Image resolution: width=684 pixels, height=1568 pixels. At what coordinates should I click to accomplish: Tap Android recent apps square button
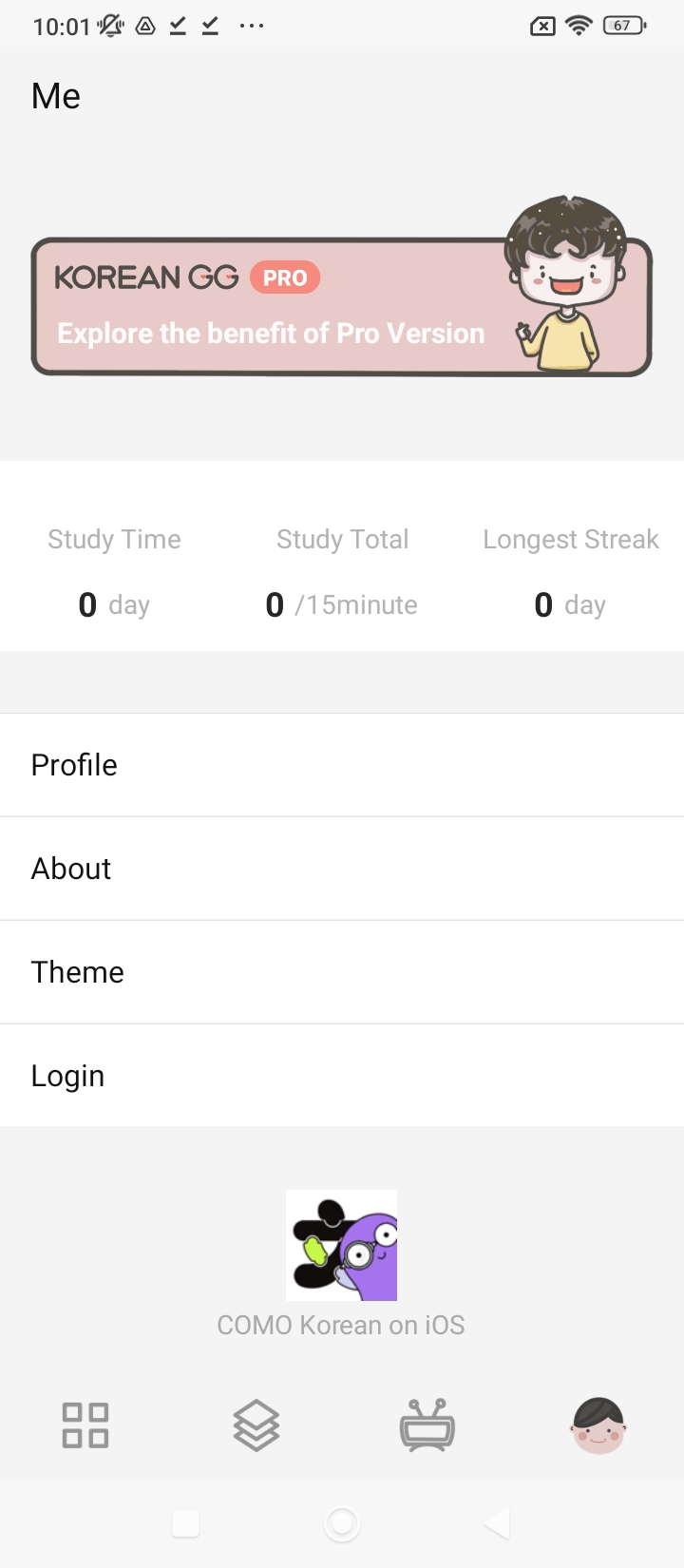pos(185,1523)
